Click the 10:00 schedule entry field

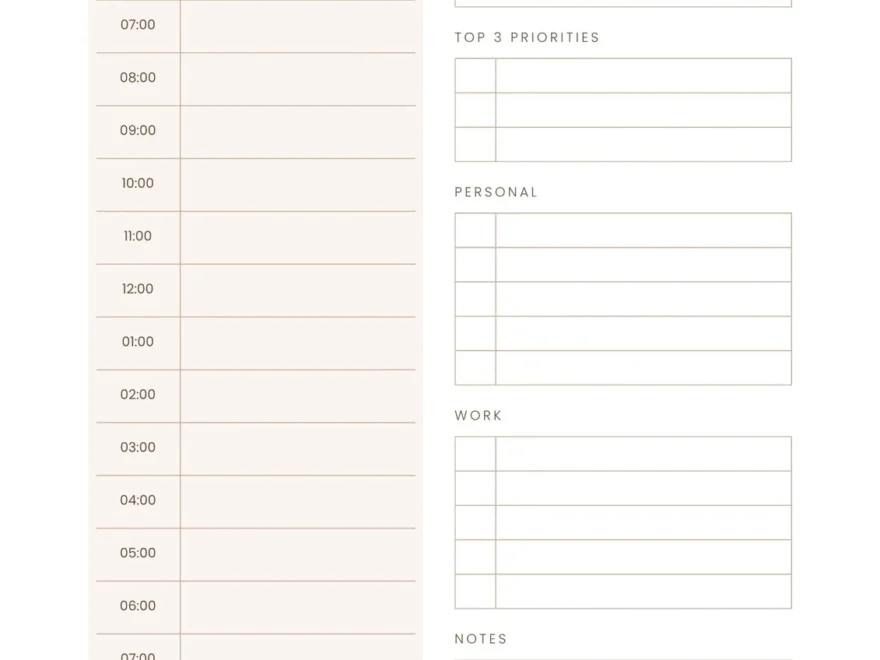(x=298, y=185)
